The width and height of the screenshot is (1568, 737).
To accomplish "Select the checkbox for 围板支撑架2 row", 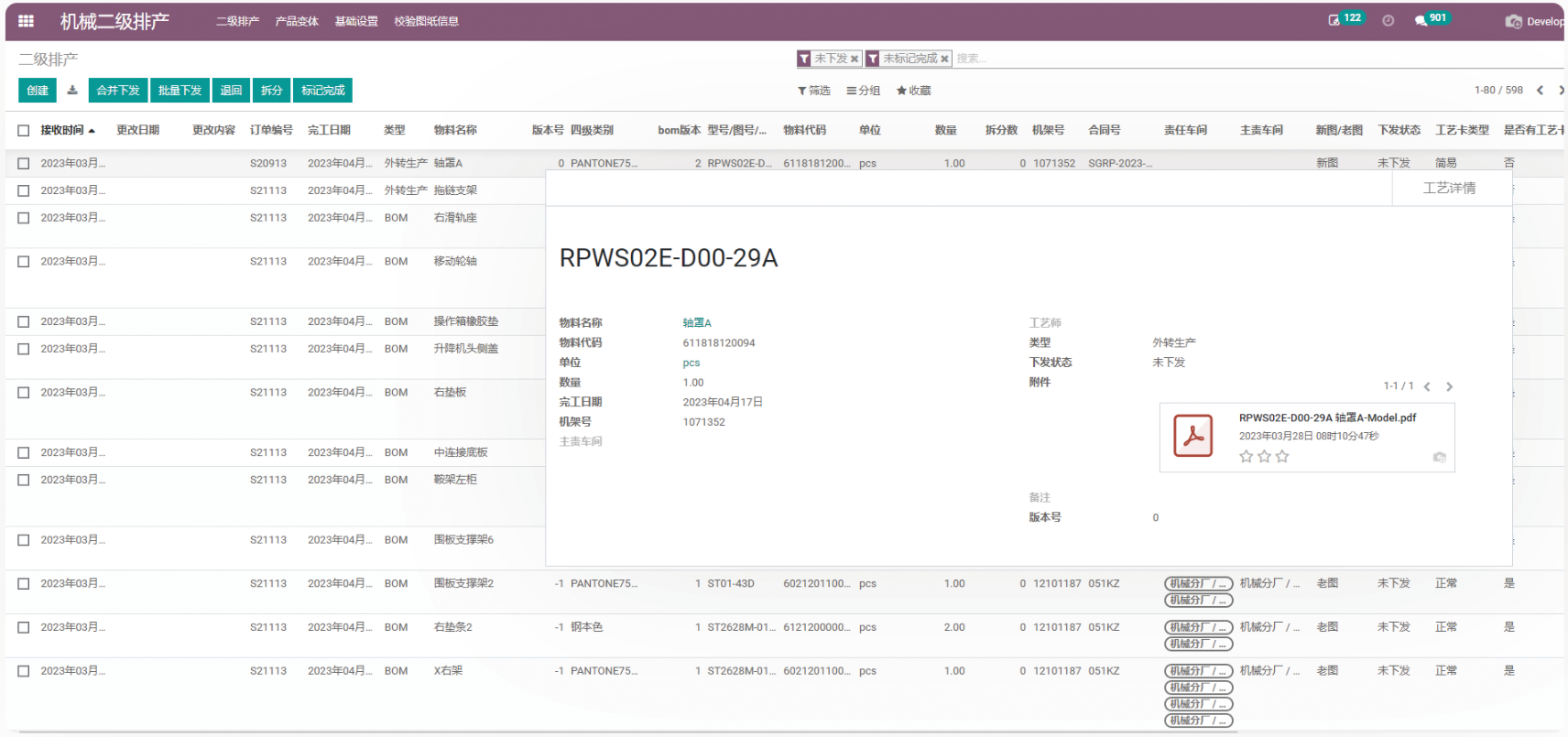I will pos(24,583).
